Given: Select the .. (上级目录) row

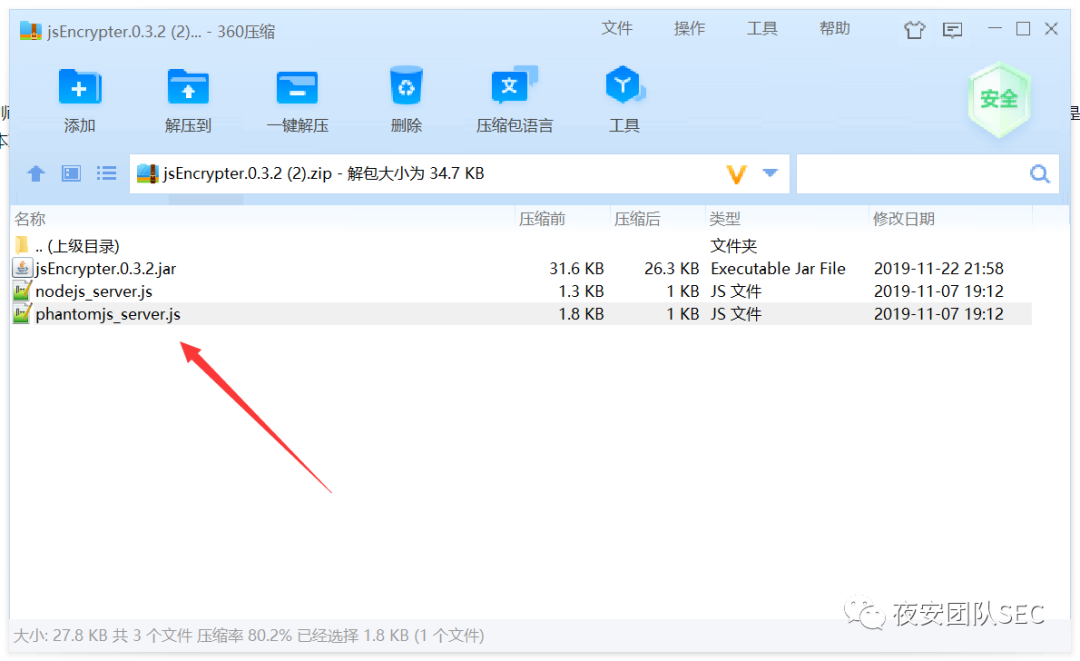Looking at the screenshot, I should coord(521,245).
